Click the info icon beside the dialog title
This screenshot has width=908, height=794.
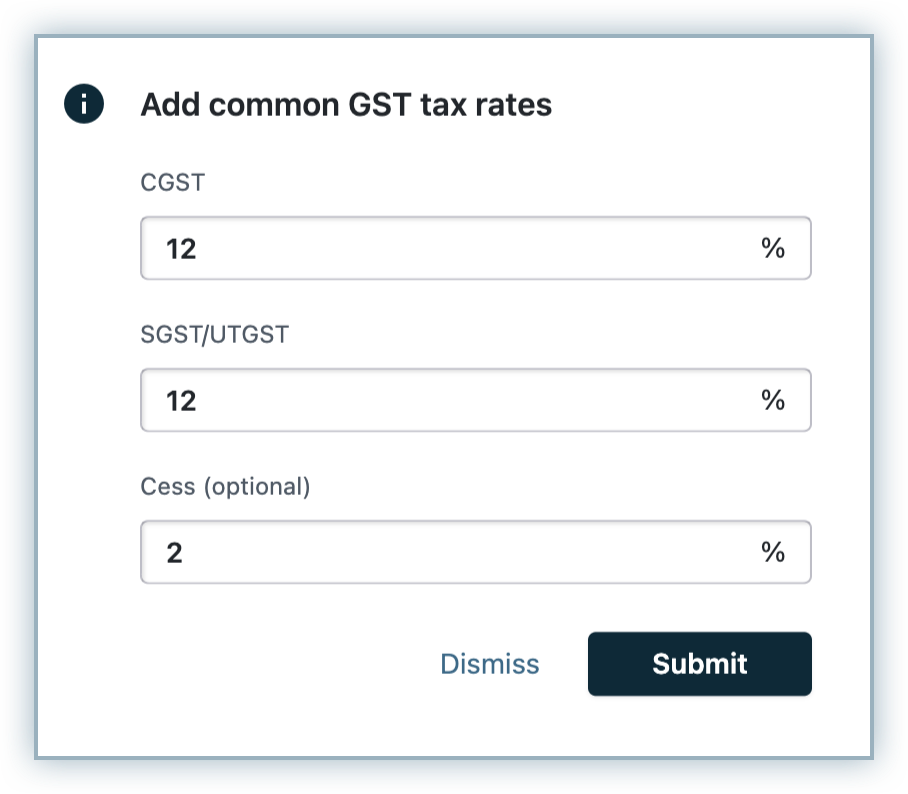[84, 104]
